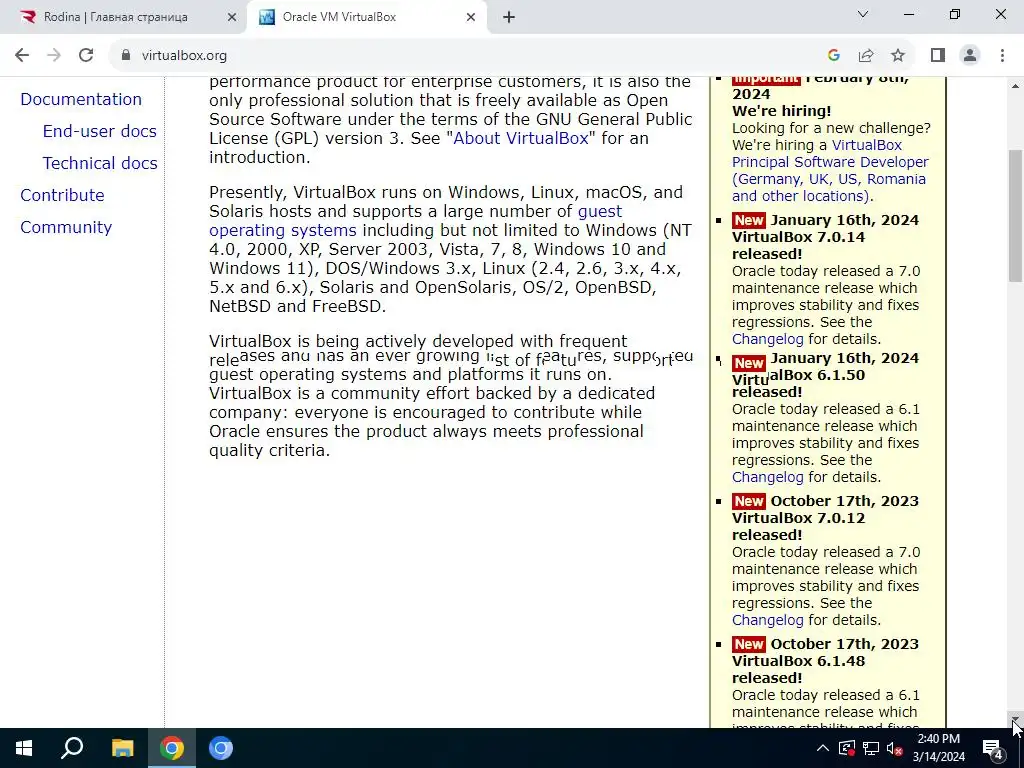Show hidden system tray icons

(x=823, y=748)
